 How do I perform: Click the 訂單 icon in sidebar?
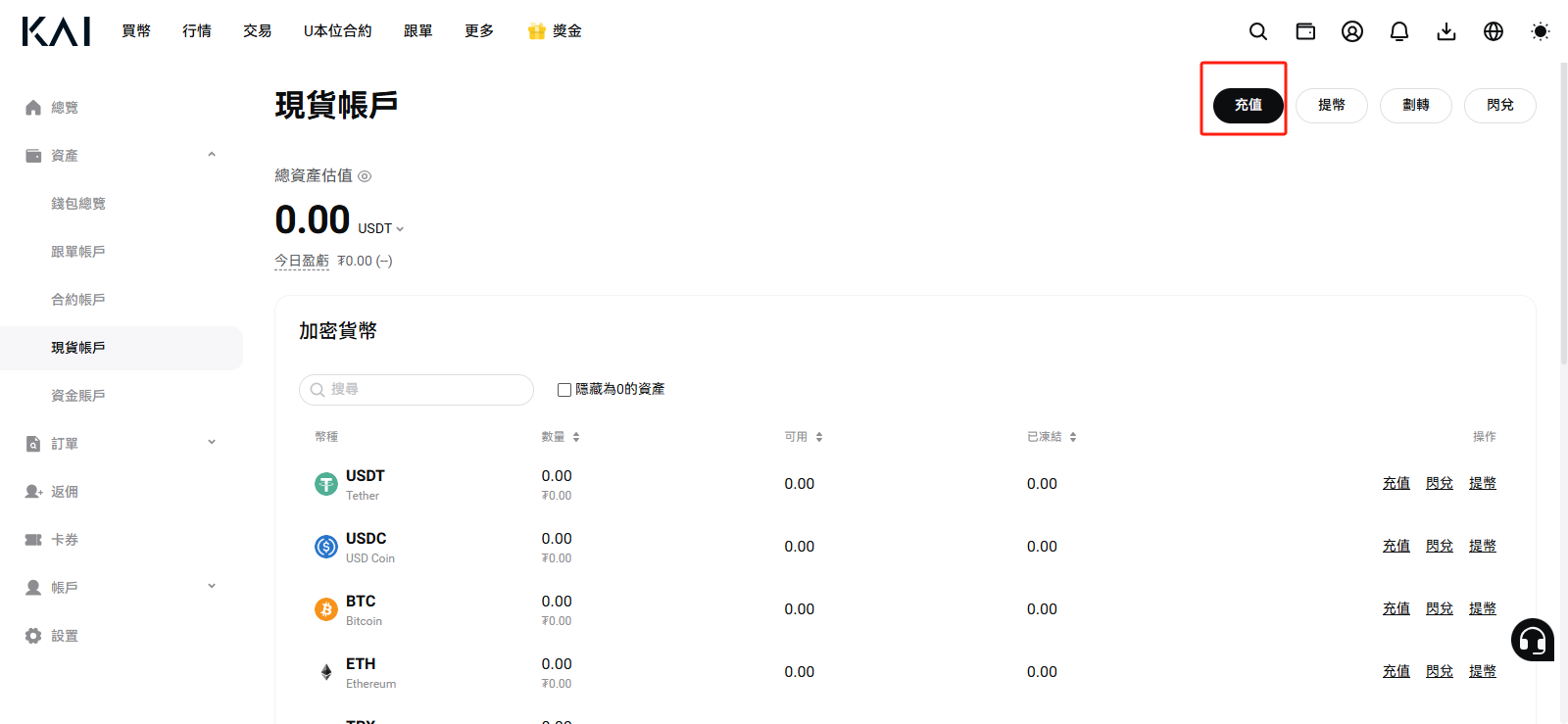click(x=33, y=444)
